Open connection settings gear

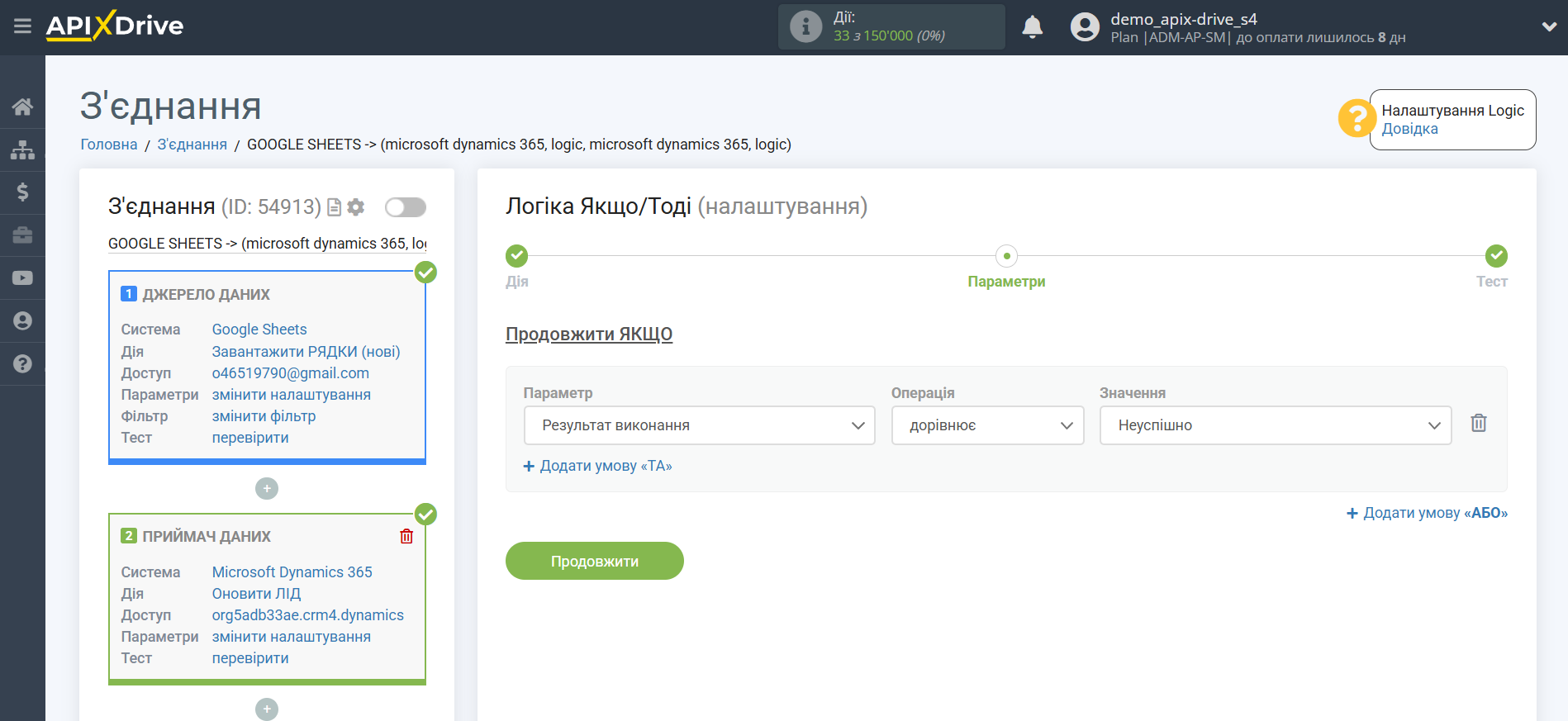(356, 207)
